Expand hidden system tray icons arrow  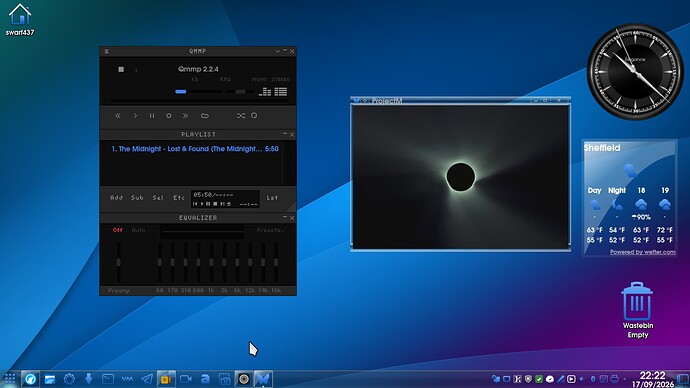[x=625, y=379]
